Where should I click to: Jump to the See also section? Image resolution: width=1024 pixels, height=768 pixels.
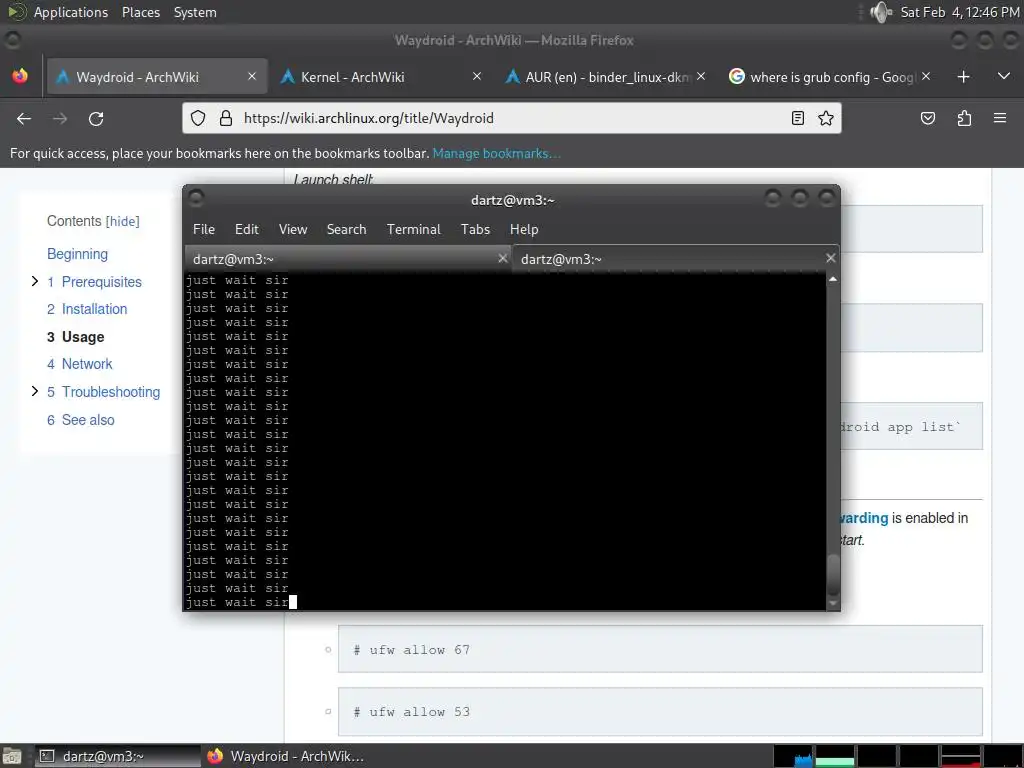click(80, 420)
